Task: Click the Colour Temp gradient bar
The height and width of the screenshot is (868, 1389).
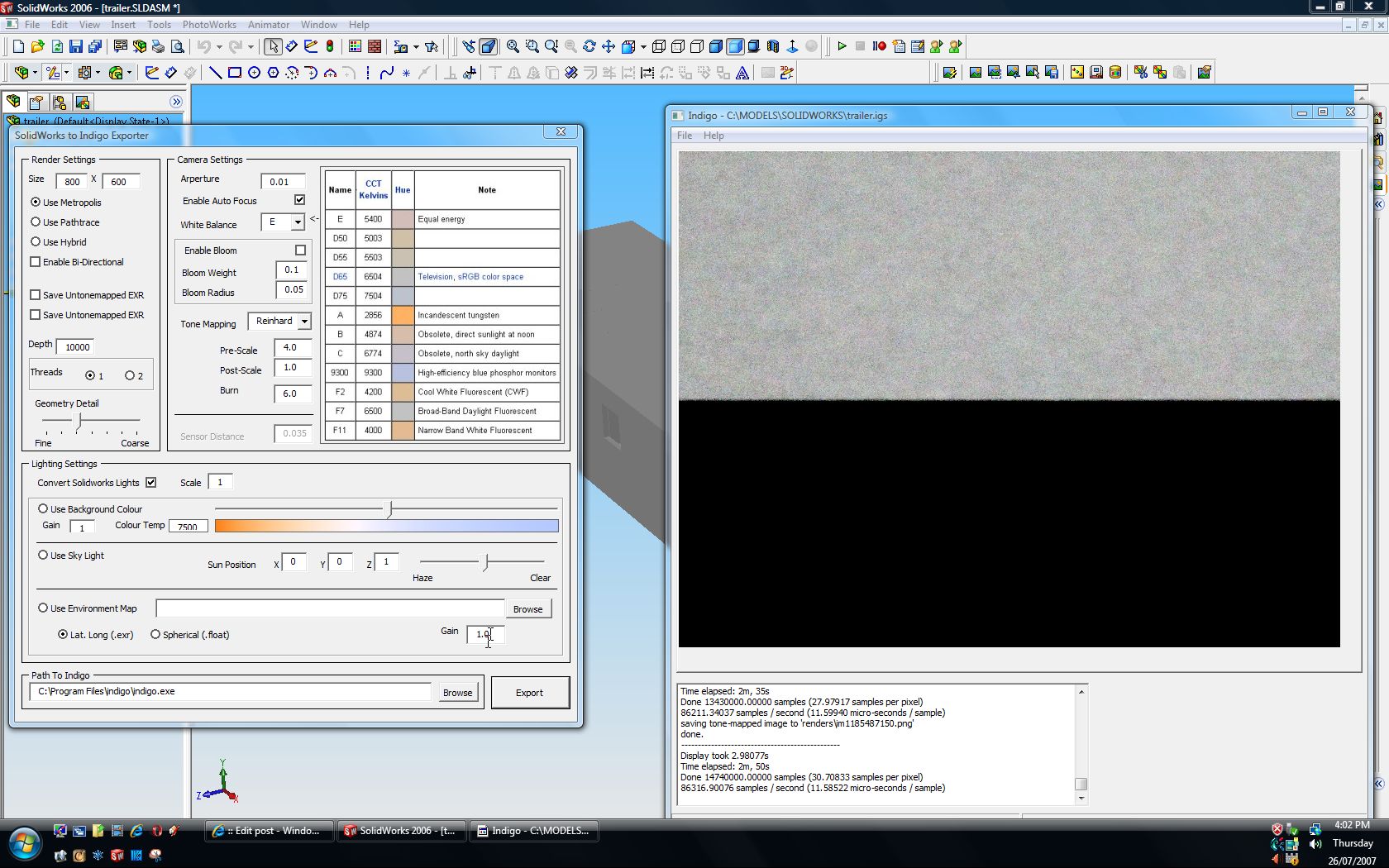Action: 387,526
